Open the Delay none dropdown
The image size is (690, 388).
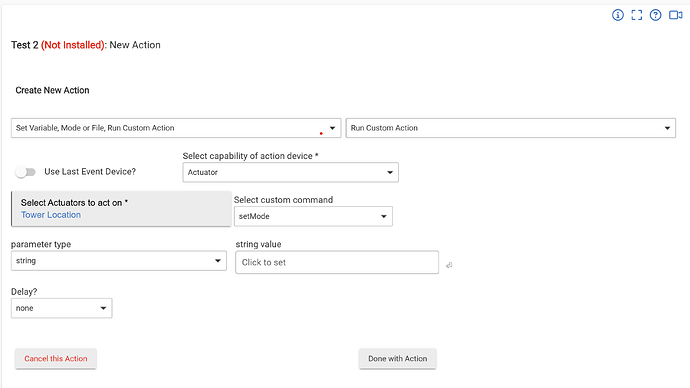click(x=62, y=308)
